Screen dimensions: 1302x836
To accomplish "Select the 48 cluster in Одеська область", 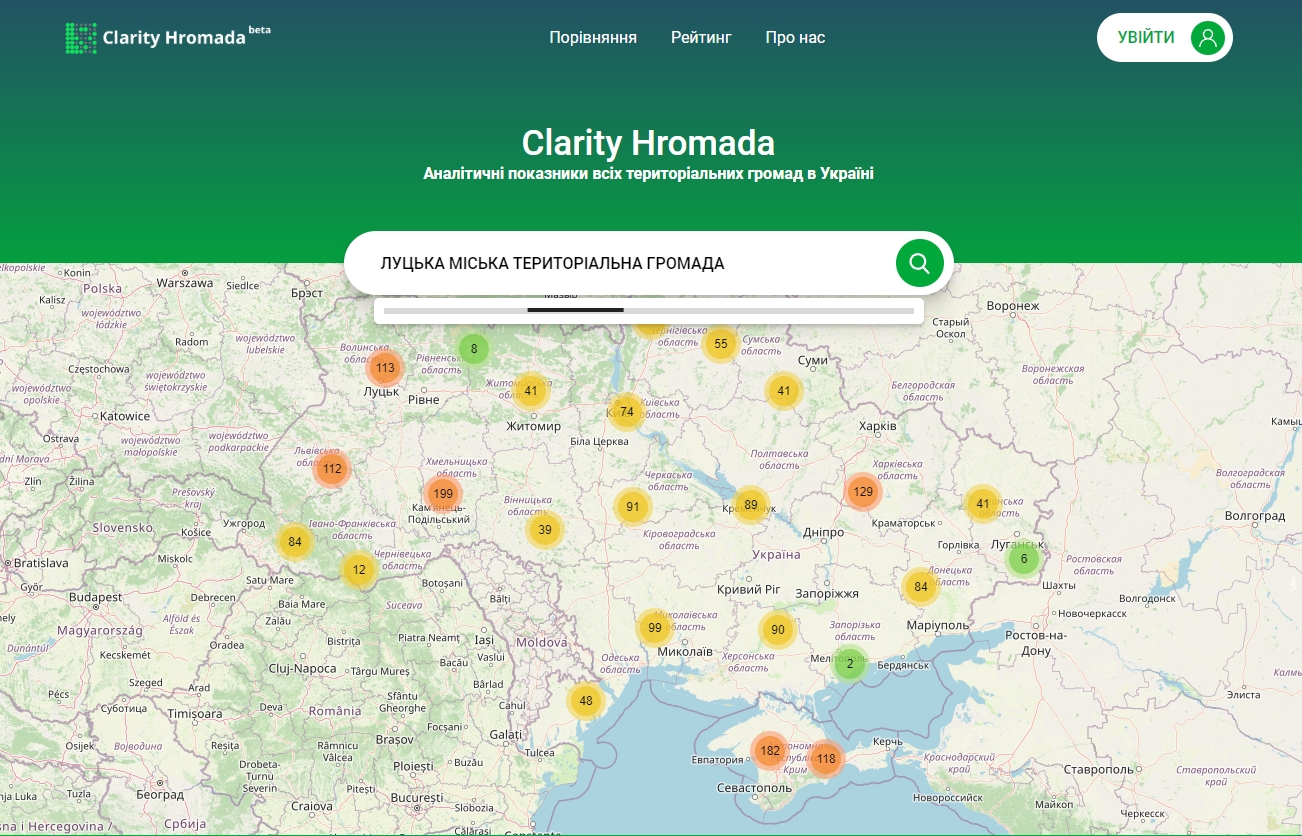I will tap(586, 701).
